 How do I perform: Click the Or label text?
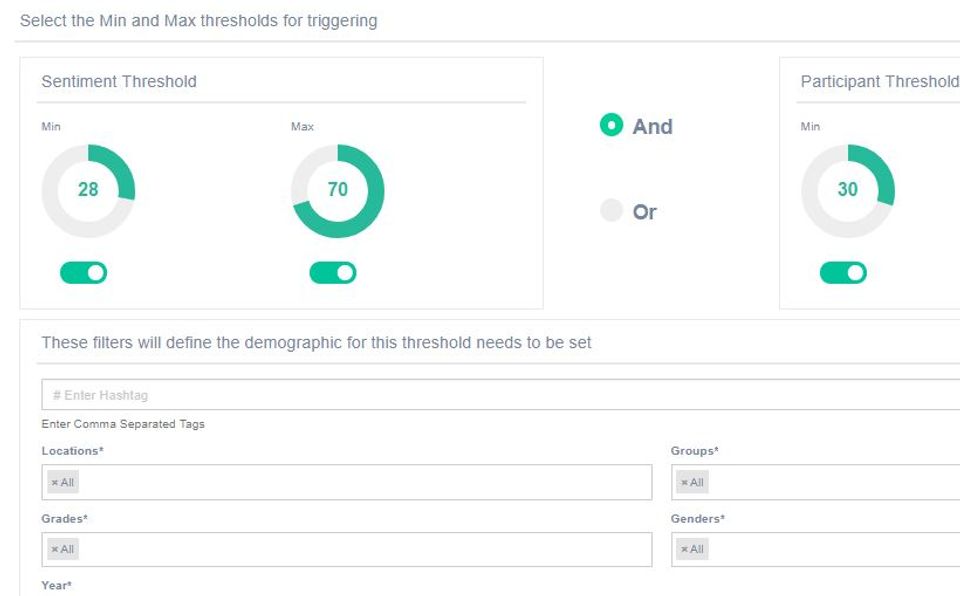point(645,212)
